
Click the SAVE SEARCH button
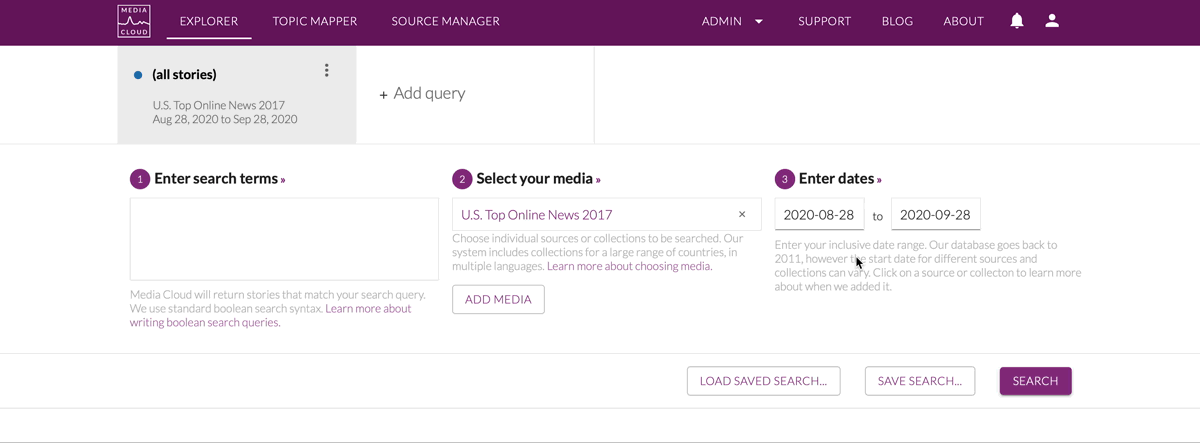pyautogui.click(x=920, y=381)
